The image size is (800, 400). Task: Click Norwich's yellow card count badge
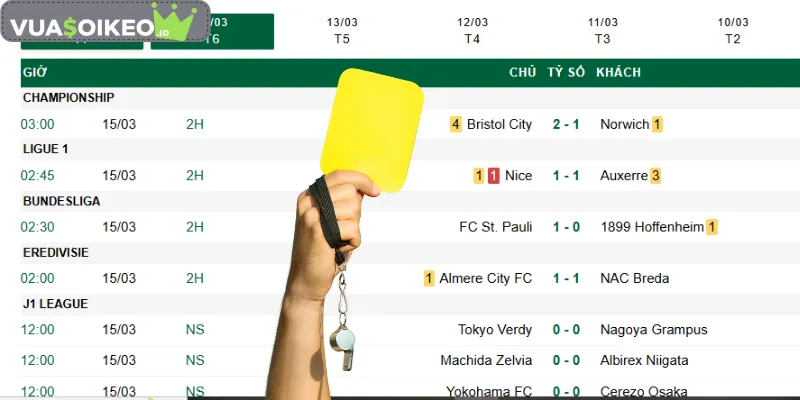(657, 124)
